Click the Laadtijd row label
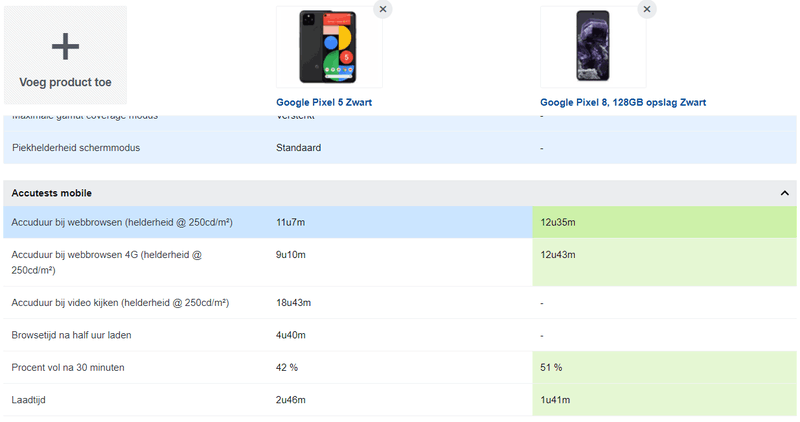This screenshot has width=800, height=422. pyautogui.click(x=30, y=399)
